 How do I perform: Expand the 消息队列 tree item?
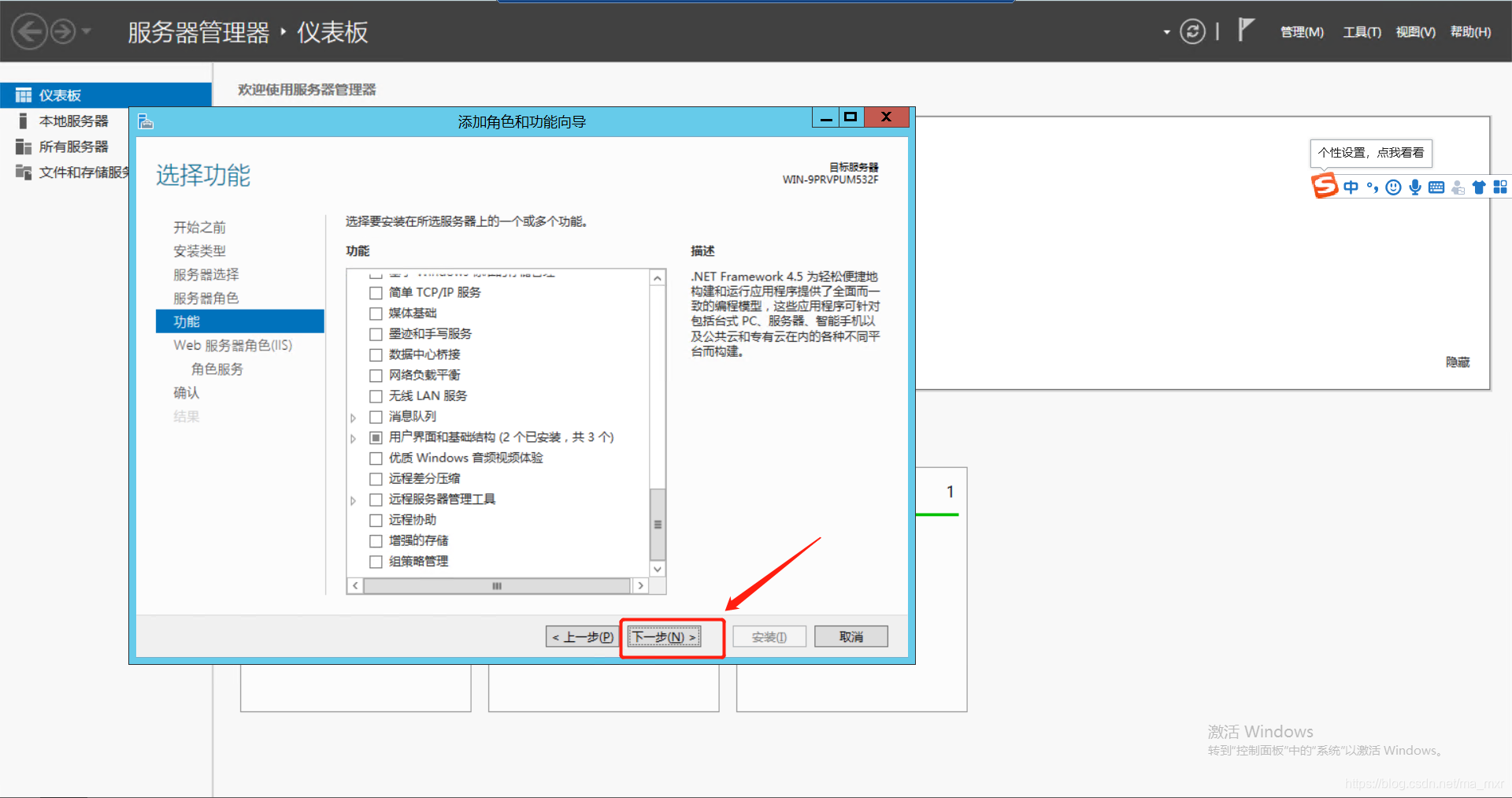(353, 417)
